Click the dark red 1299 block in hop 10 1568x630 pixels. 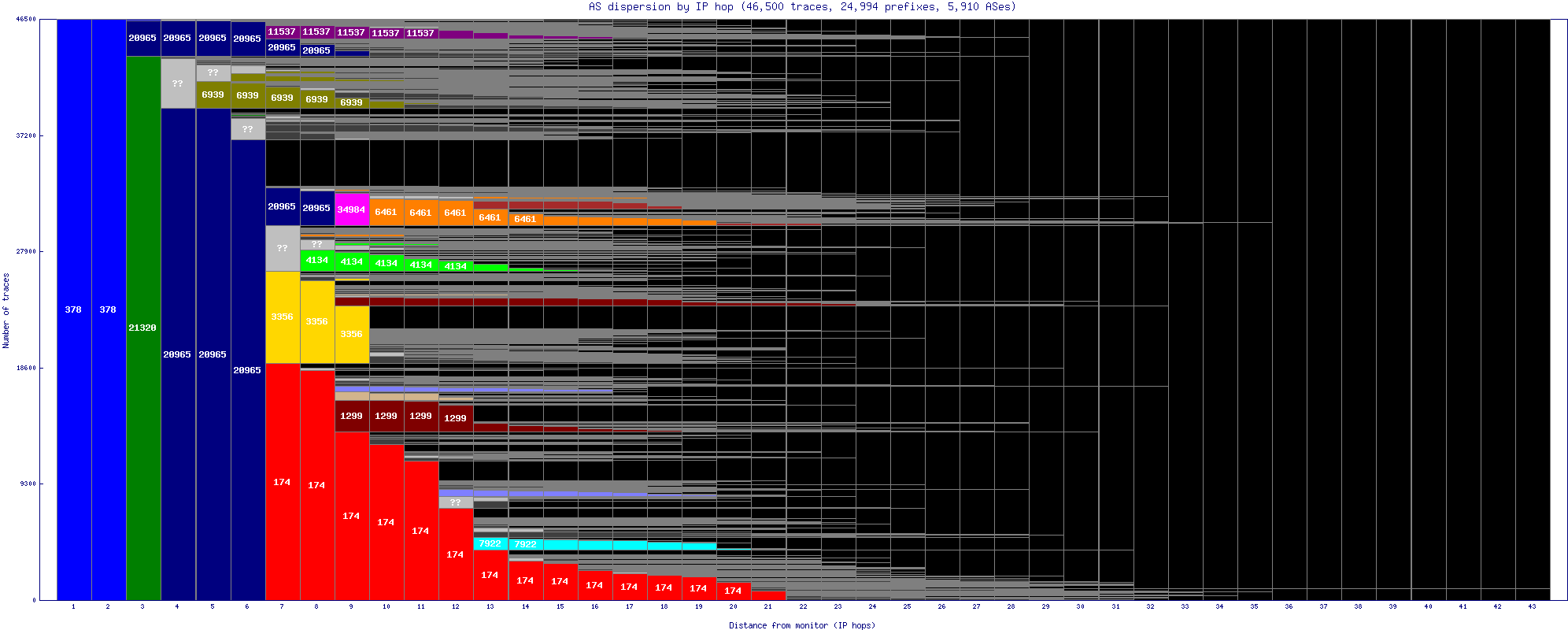pyautogui.click(x=386, y=416)
